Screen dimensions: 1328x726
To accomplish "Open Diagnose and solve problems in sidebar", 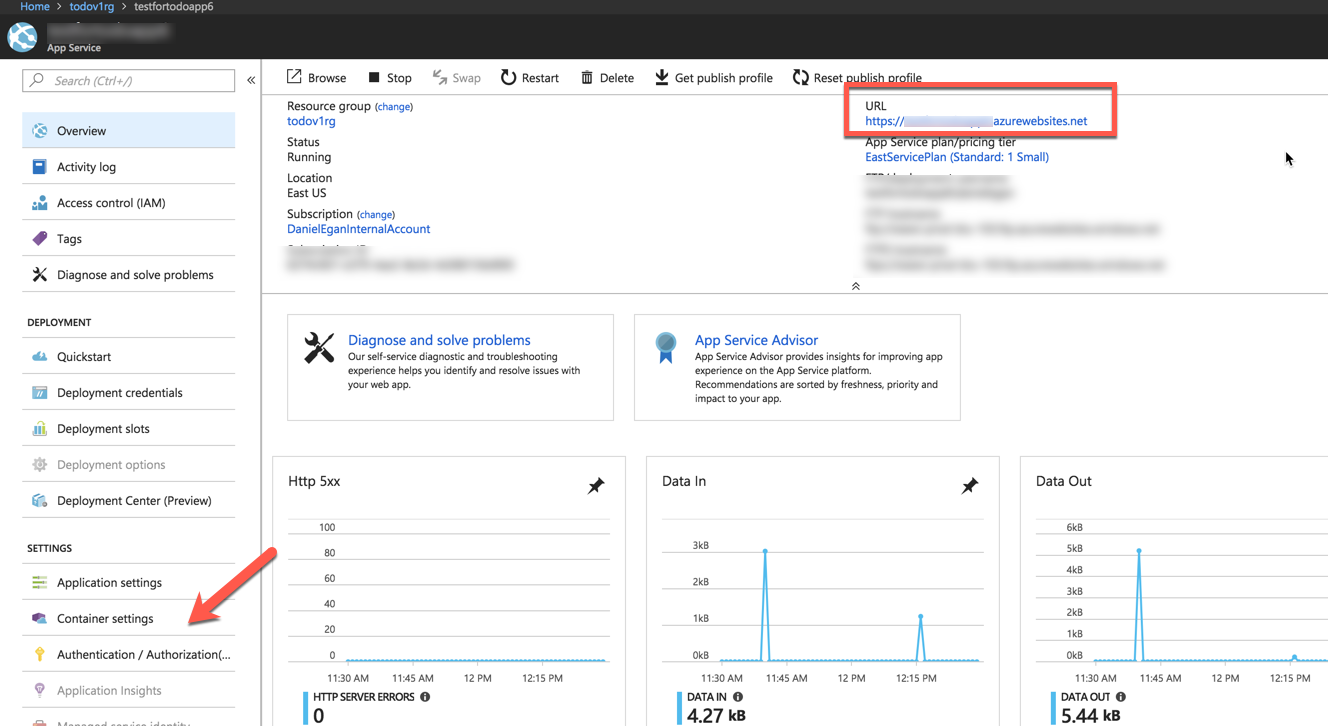I will pyautogui.click(x=129, y=275).
